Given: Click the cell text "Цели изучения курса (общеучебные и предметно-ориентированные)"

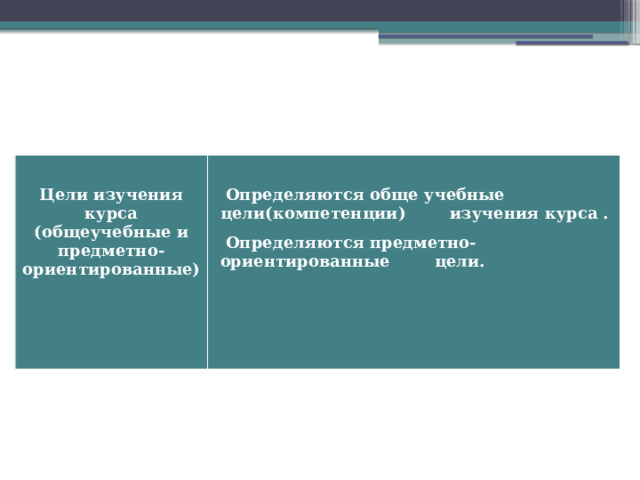Looking at the screenshot, I should coord(111,232).
